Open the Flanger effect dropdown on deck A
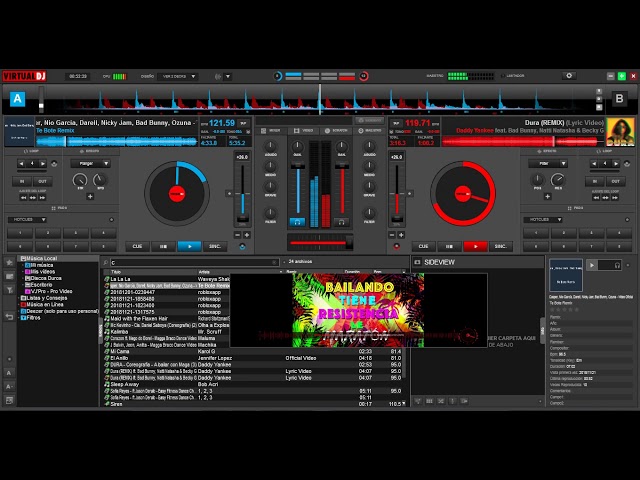Viewport: 640px width, 480px height. click(x=90, y=164)
